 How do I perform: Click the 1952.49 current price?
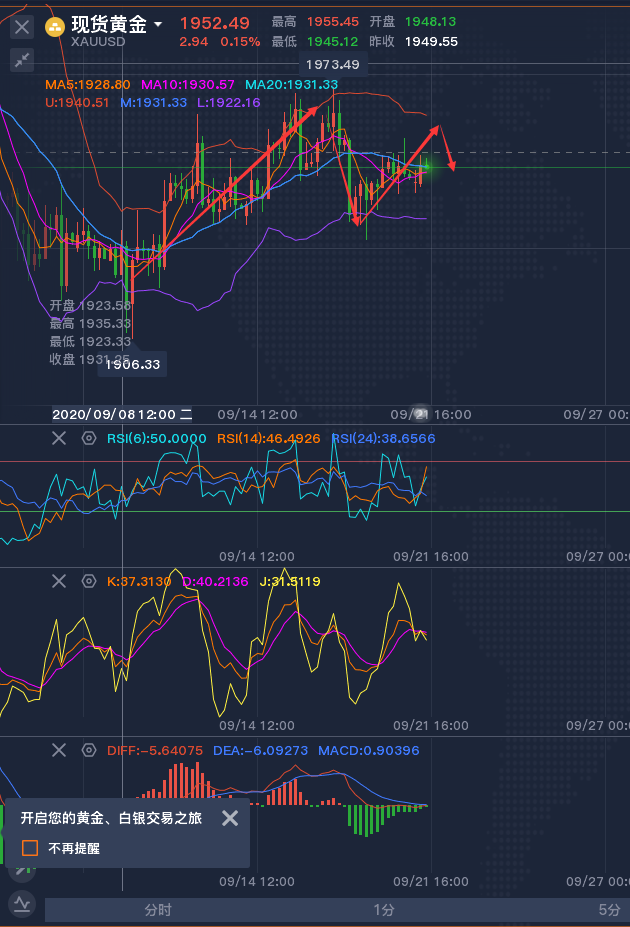(215, 23)
